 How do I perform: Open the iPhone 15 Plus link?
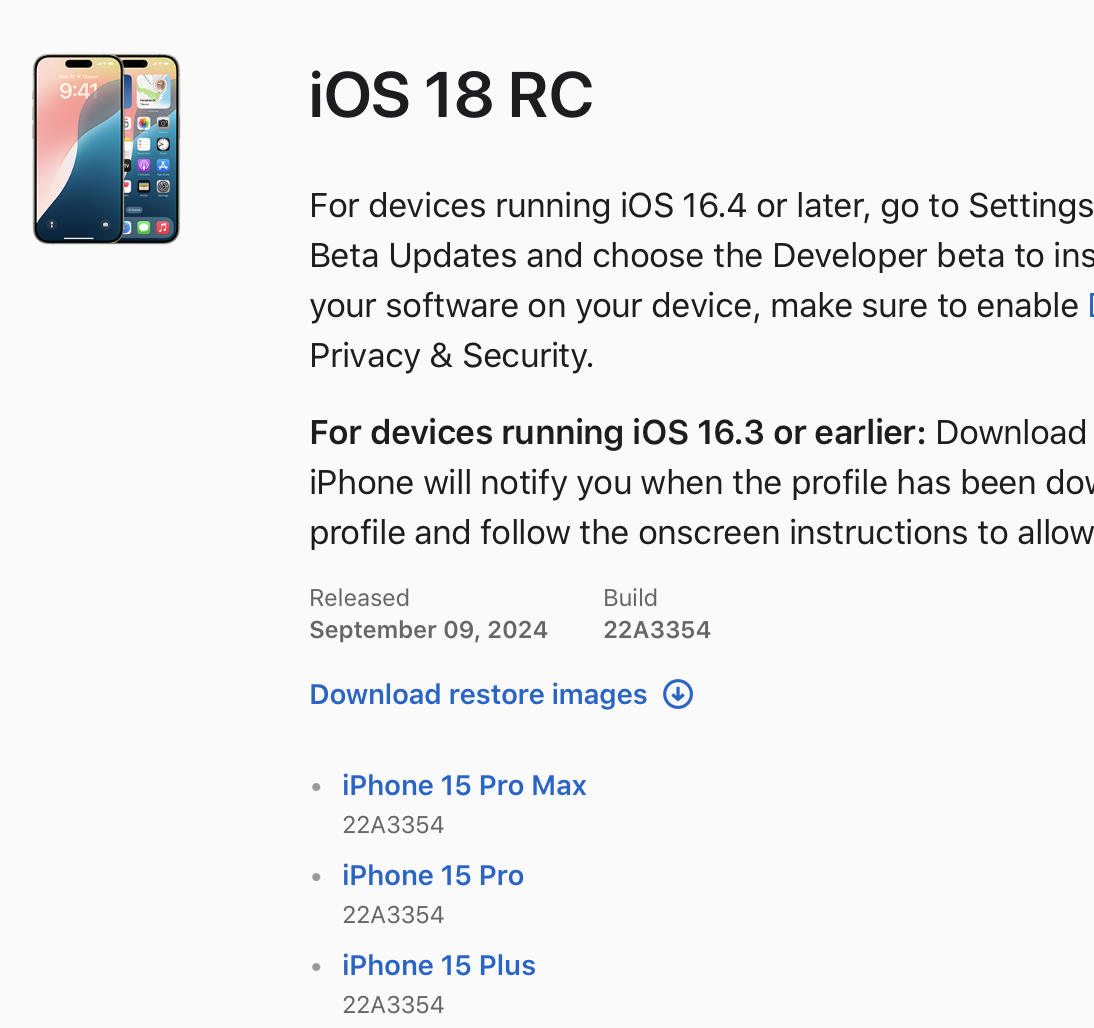pos(439,965)
